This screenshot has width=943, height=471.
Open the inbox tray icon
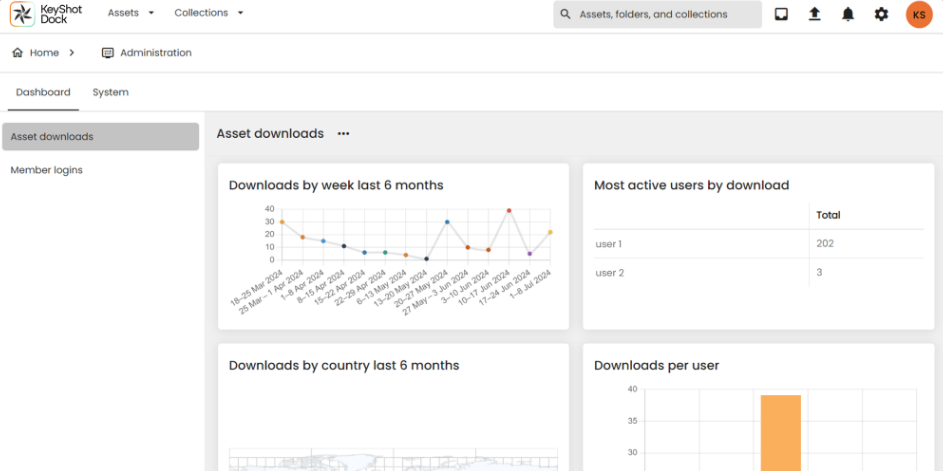pos(782,14)
